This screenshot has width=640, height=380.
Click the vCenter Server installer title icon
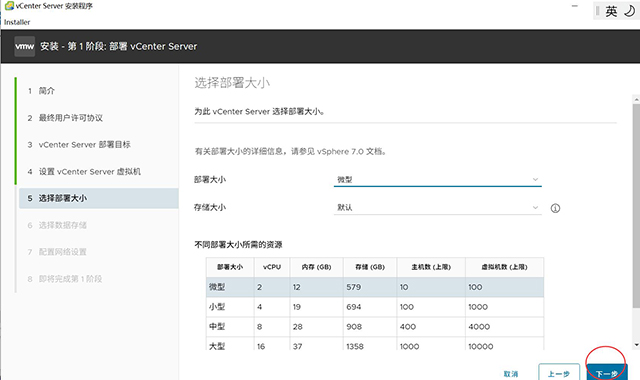coord(9,6)
